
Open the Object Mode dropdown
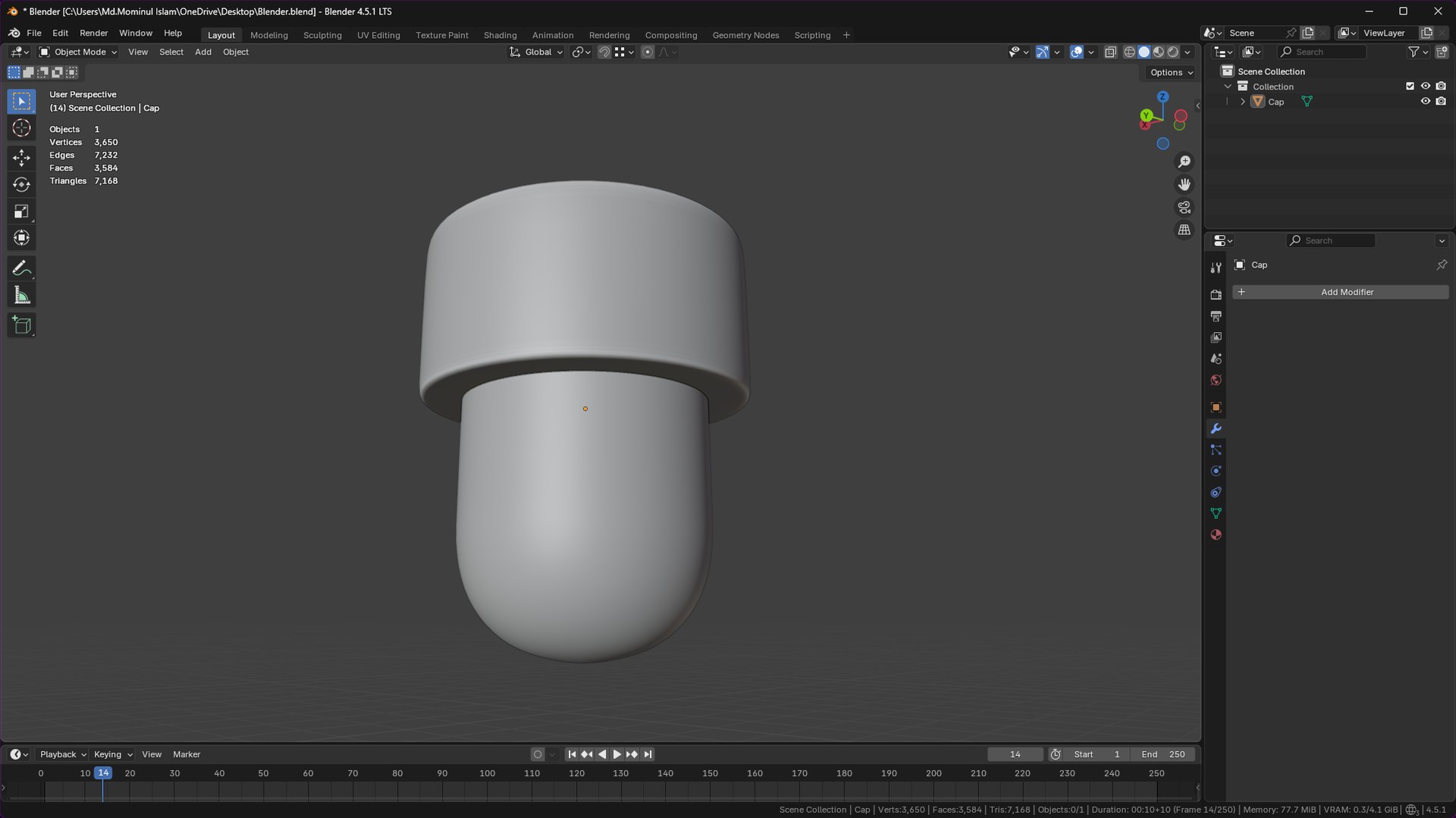(x=78, y=52)
